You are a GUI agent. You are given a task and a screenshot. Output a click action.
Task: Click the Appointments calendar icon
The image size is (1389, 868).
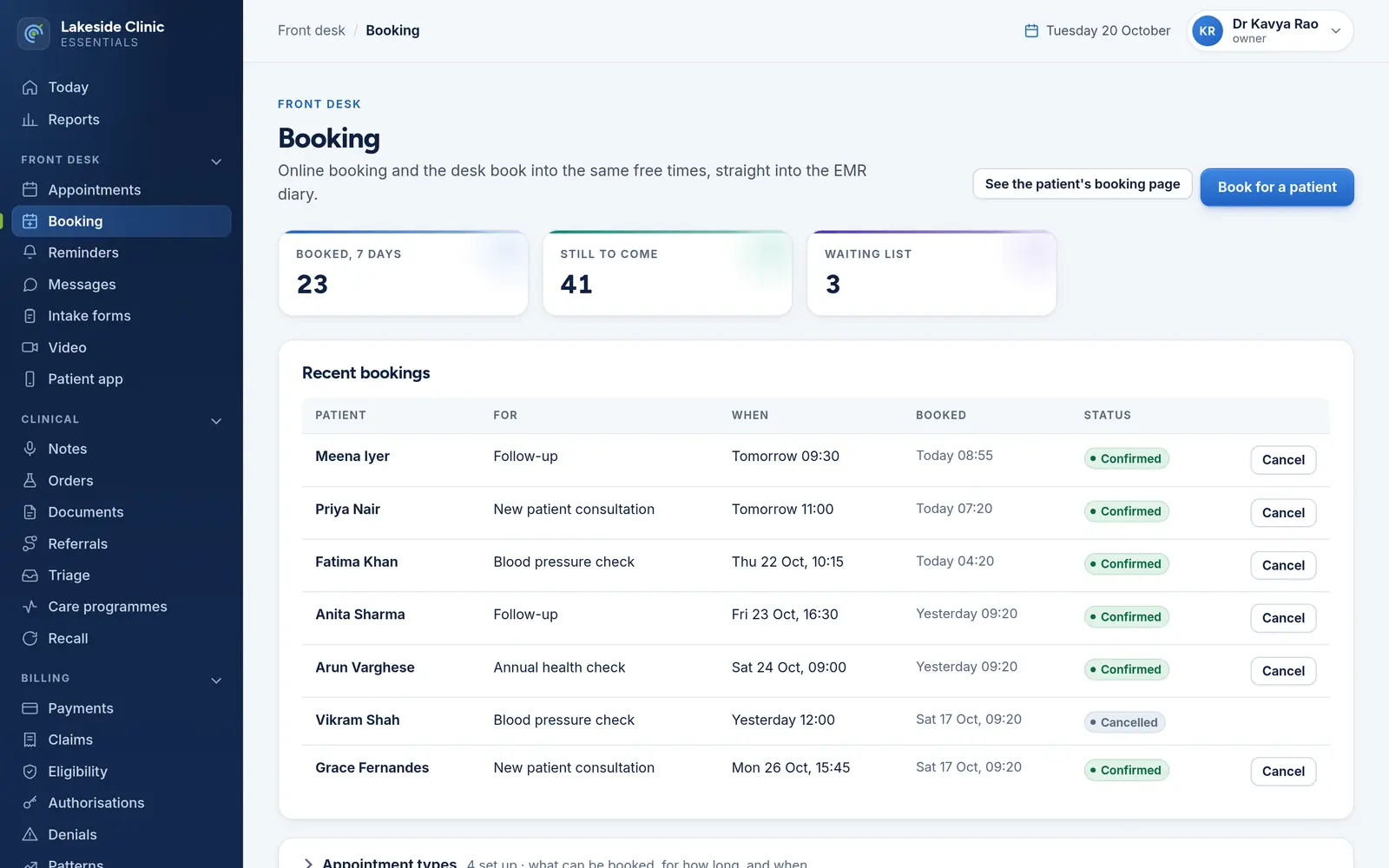30,189
